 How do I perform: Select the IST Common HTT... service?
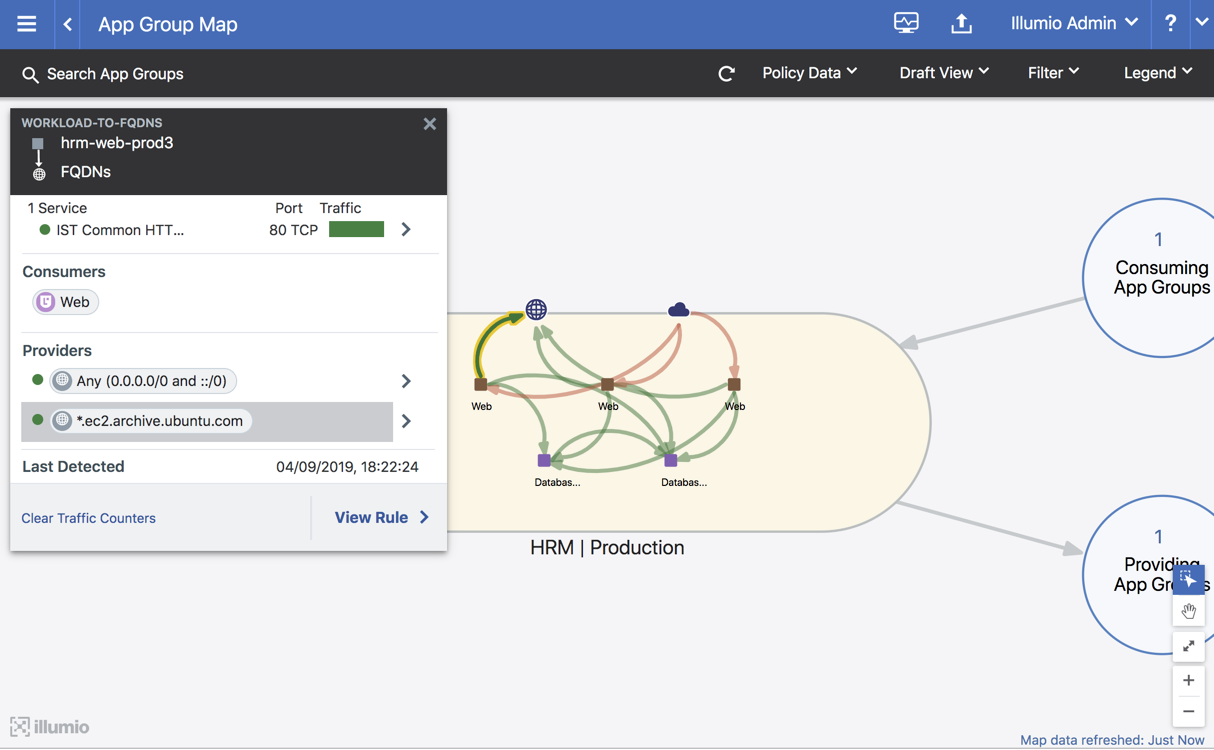click(x=120, y=230)
